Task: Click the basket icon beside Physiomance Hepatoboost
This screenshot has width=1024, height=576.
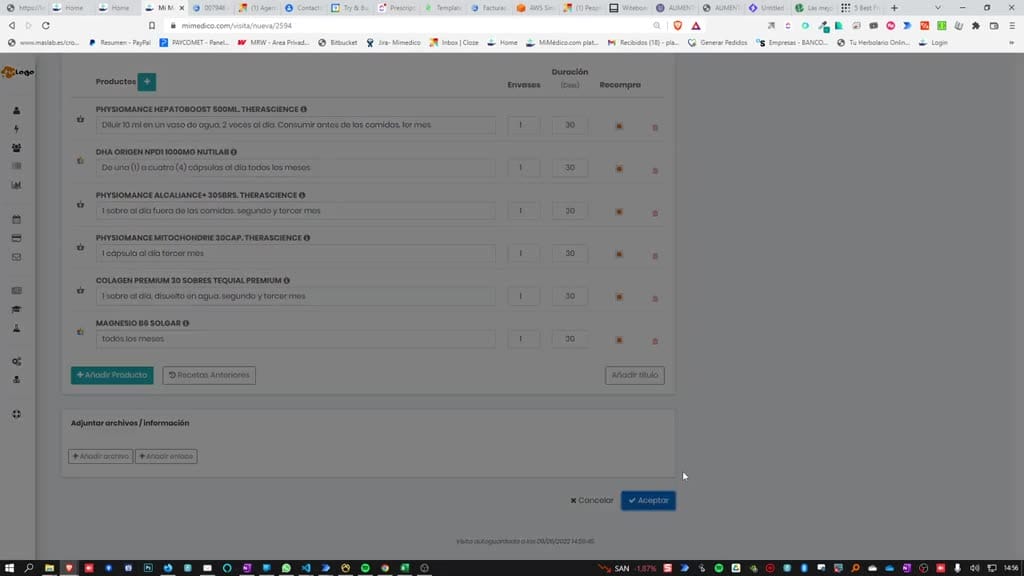Action: coord(80,120)
